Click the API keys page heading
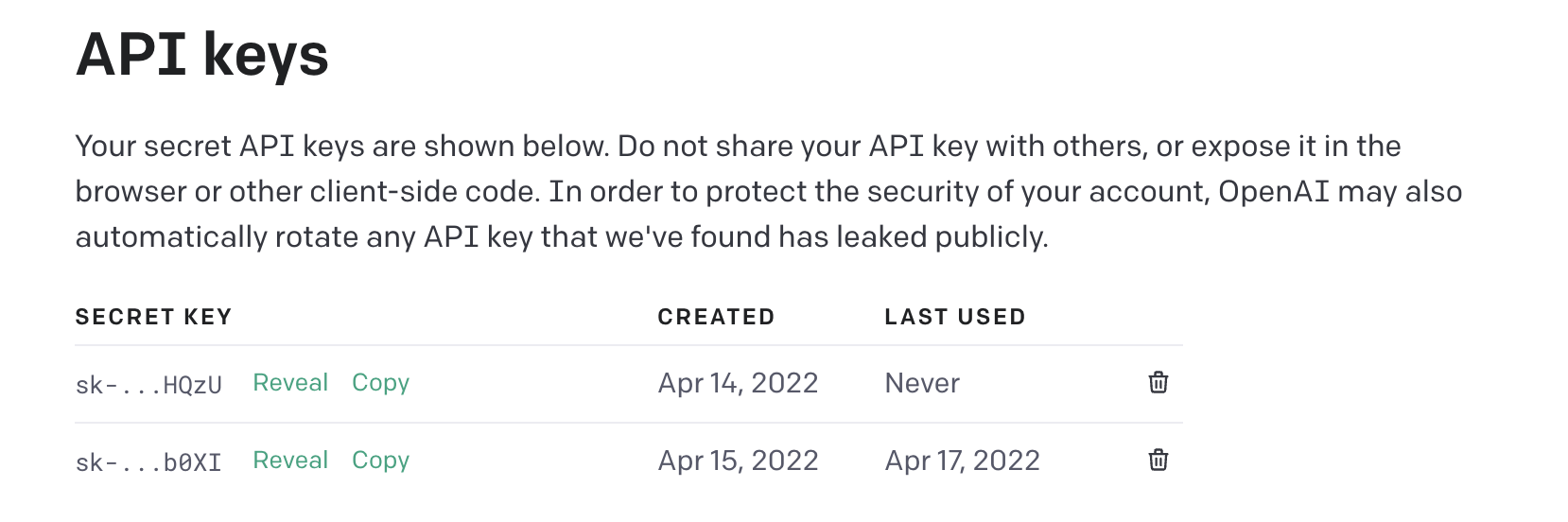 tap(201, 54)
